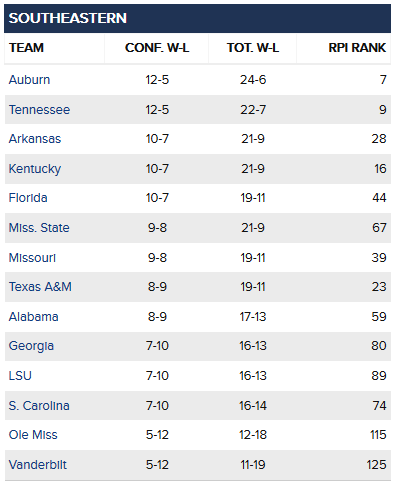The height and width of the screenshot is (487, 396).
Task: Click the SOUTHEASTERN conference title bar
Action: [x=197, y=18]
